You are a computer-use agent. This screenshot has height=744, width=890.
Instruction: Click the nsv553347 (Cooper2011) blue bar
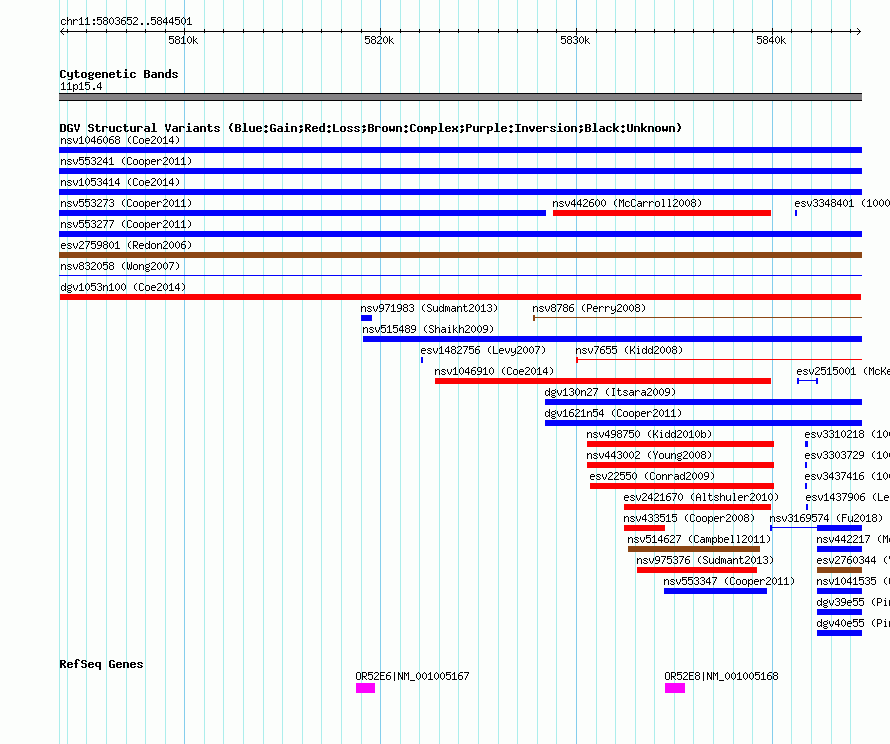(715, 591)
